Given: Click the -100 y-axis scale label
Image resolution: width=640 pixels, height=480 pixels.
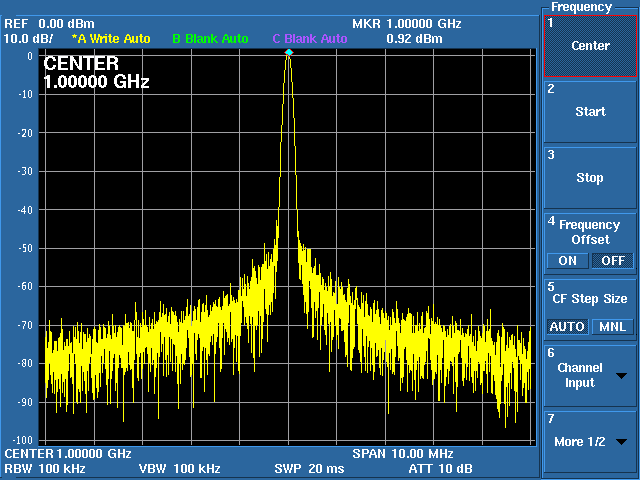Looking at the screenshot, I should 22,440.
